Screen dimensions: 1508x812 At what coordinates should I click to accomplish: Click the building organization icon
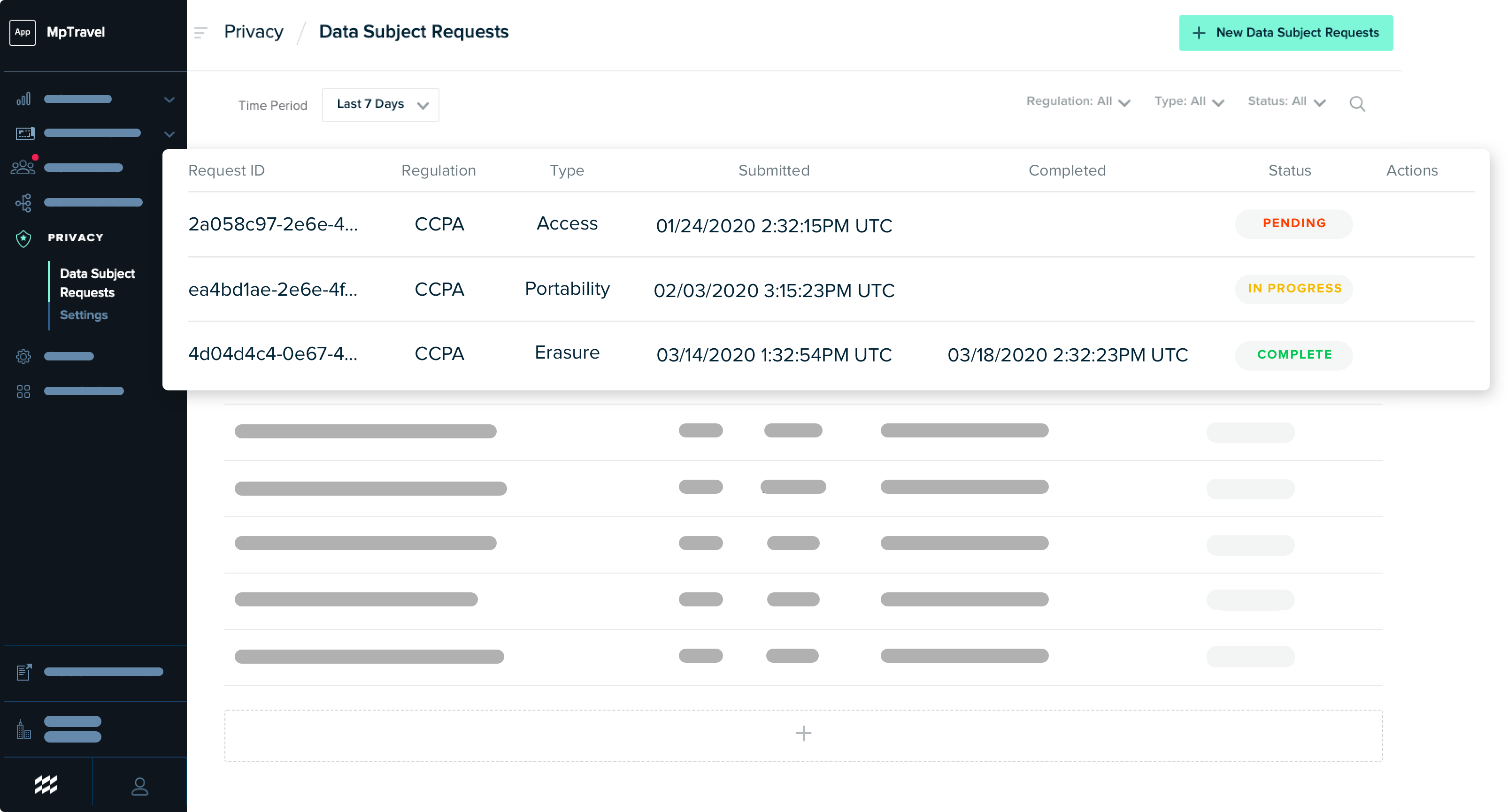(x=23, y=729)
